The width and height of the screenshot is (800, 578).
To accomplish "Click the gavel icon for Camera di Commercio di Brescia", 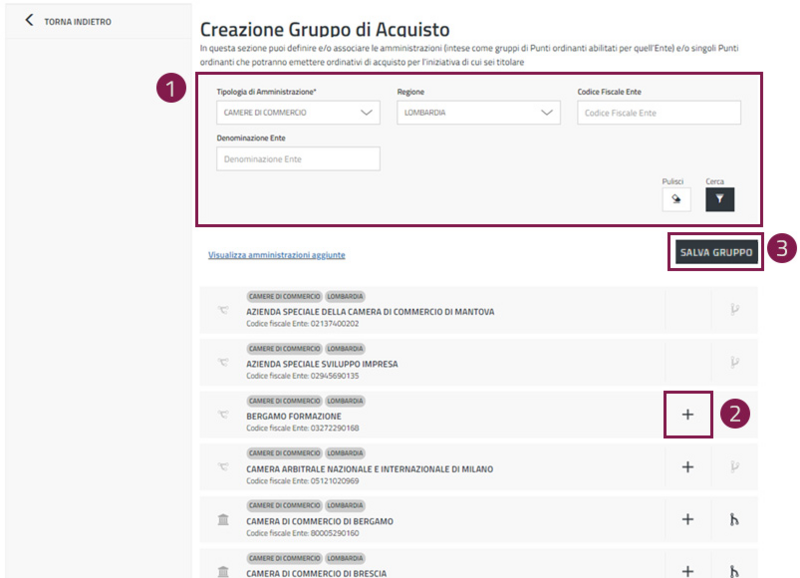I will pos(735,568).
